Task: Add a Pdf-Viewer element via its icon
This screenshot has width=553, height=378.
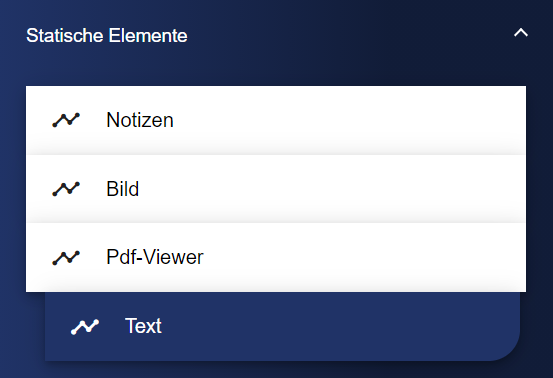Action: 66,257
